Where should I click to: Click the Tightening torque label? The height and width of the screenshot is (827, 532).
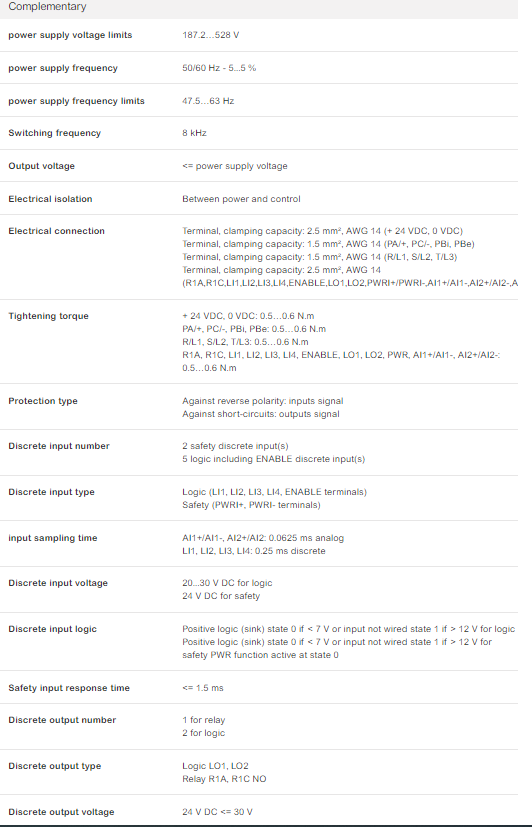[x=49, y=316]
